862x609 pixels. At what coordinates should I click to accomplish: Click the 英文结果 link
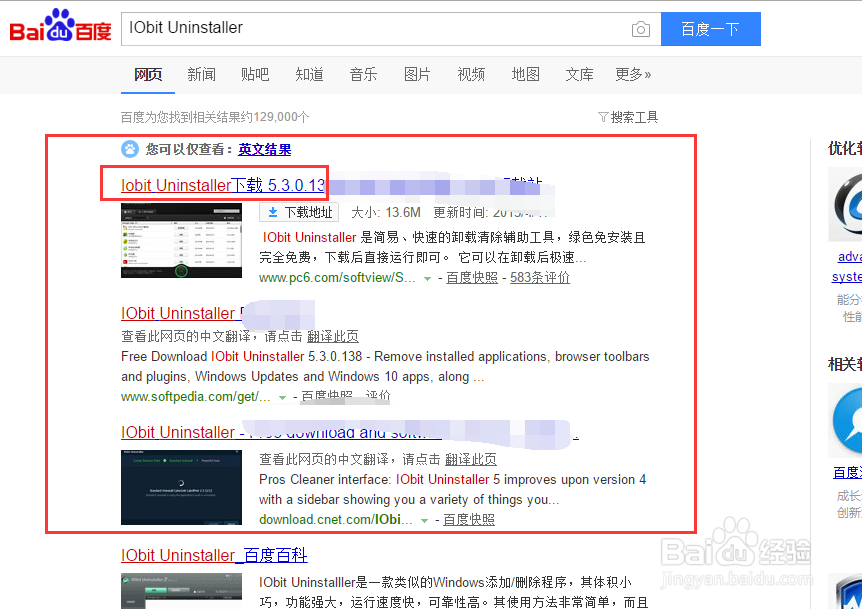[x=264, y=150]
